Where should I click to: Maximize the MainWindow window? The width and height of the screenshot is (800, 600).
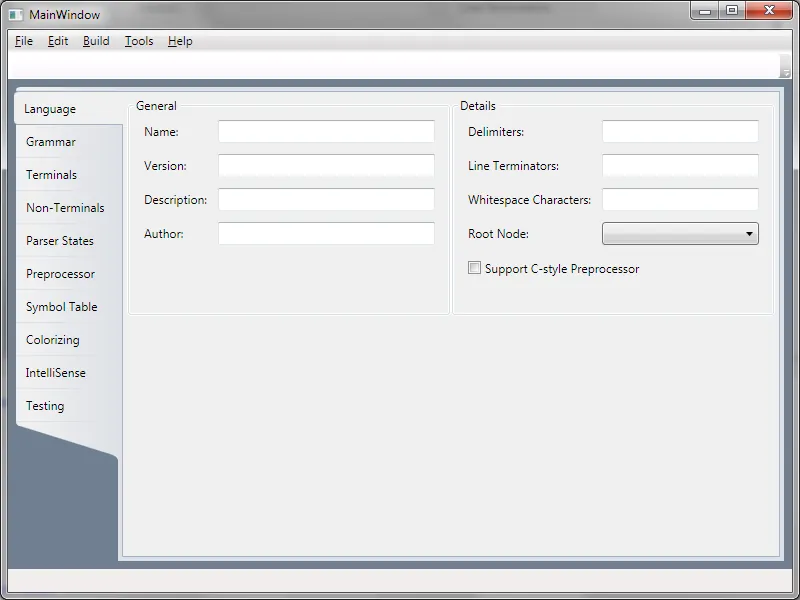732,11
